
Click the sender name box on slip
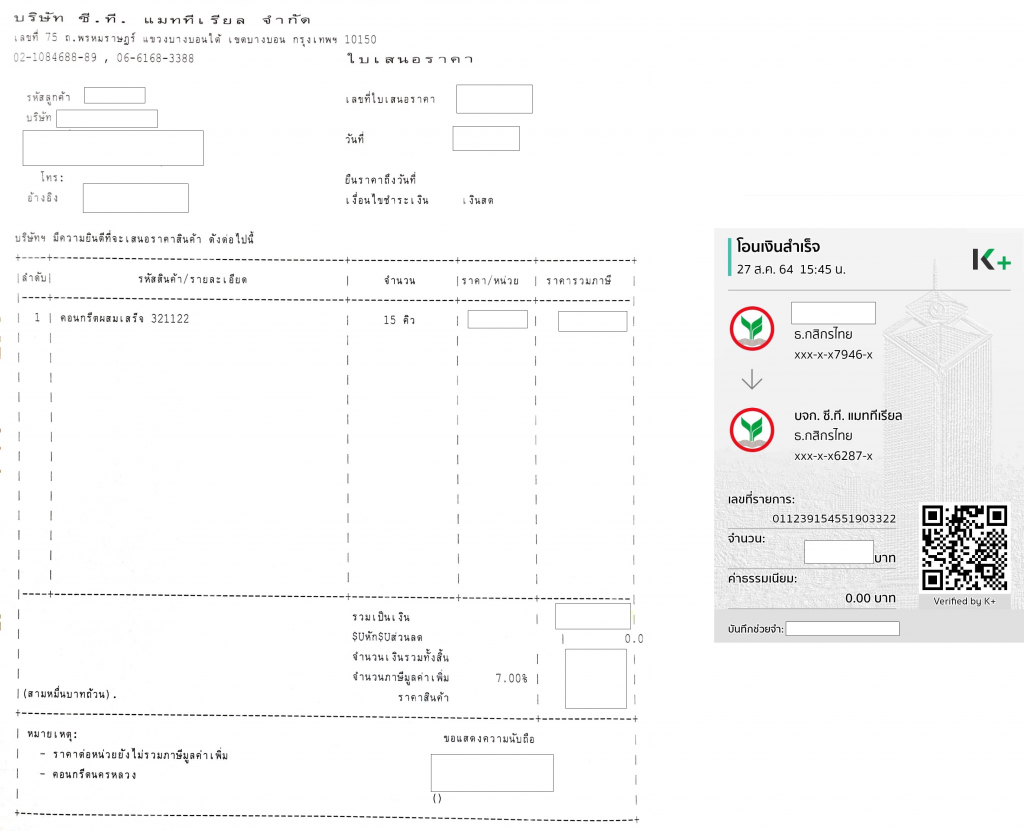click(833, 313)
